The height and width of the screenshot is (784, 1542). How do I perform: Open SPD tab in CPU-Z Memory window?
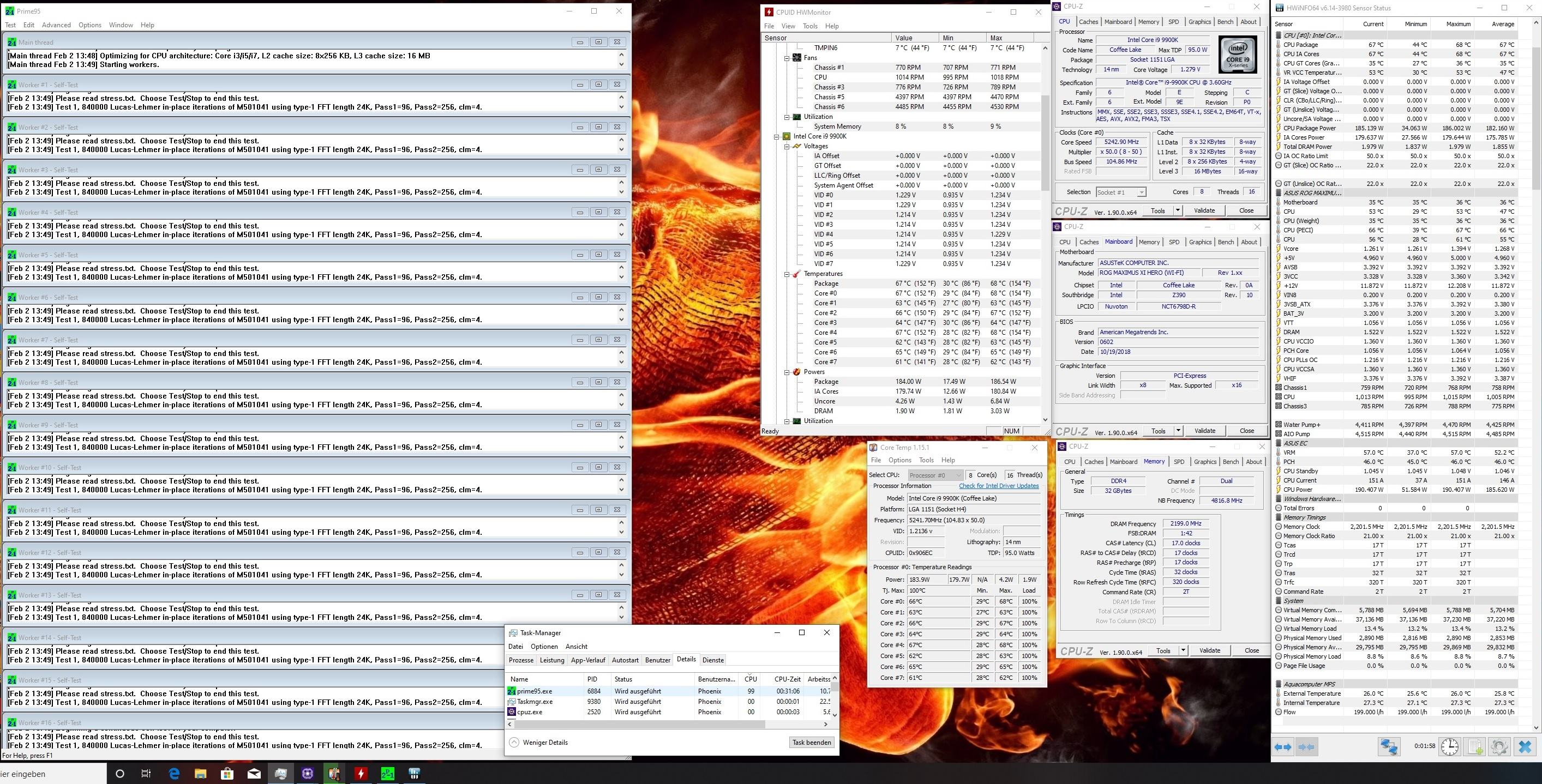(x=1179, y=462)
